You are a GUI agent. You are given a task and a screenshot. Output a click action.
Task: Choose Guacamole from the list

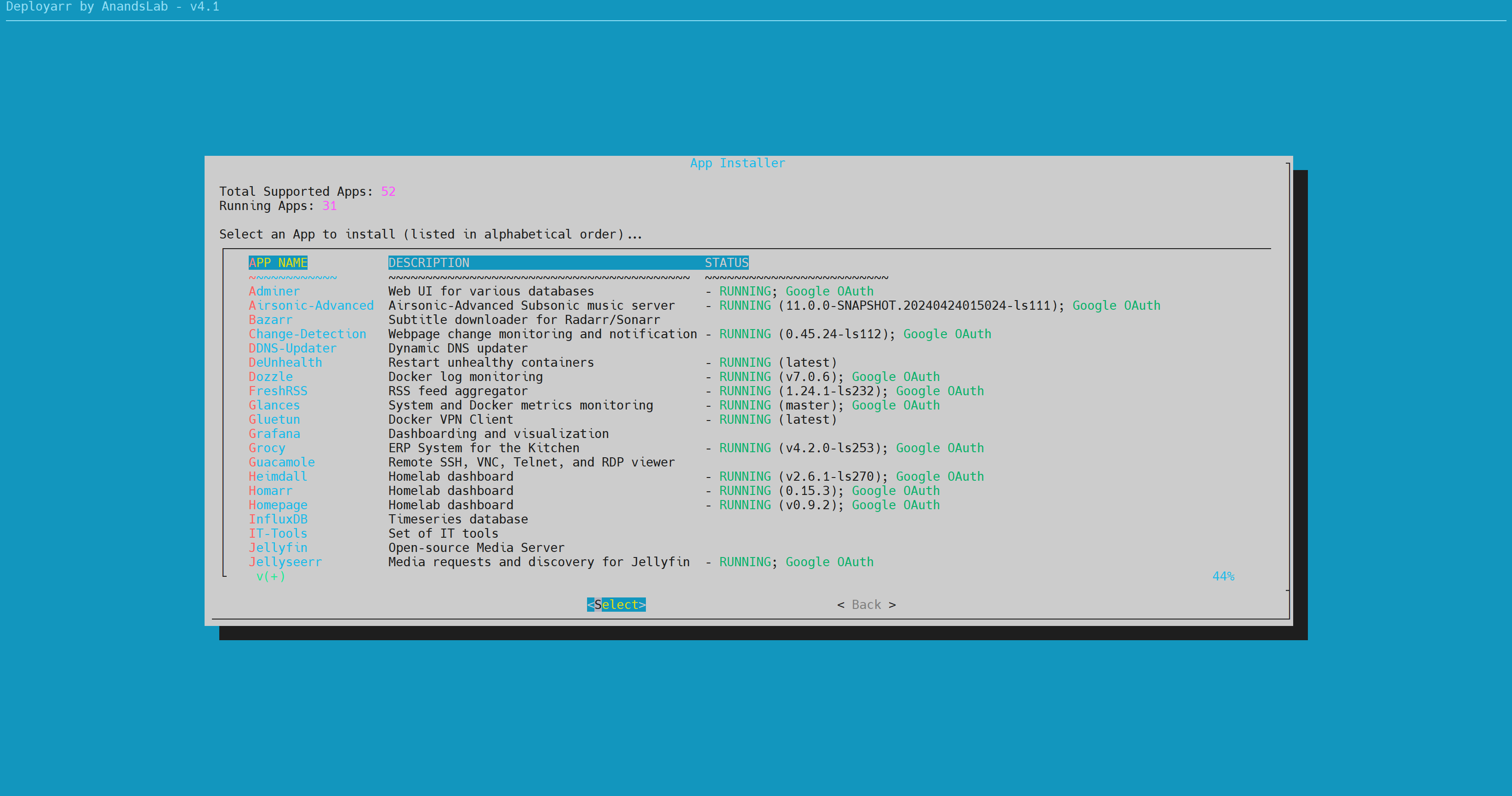[281, 462]
